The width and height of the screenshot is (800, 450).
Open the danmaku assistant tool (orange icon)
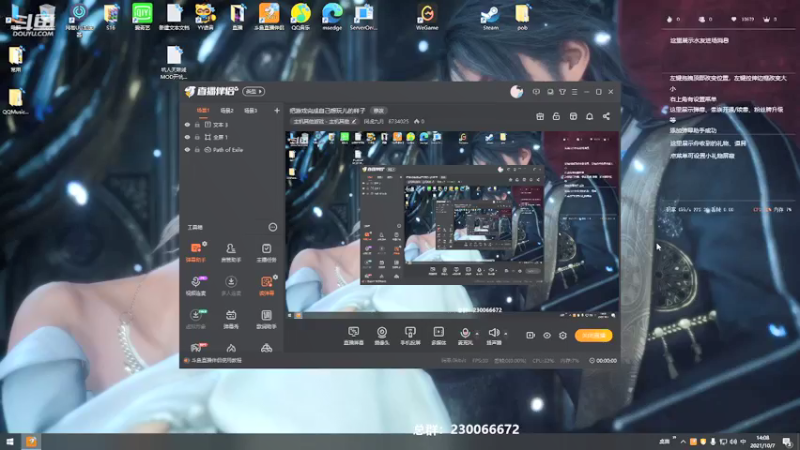point(196,253)
